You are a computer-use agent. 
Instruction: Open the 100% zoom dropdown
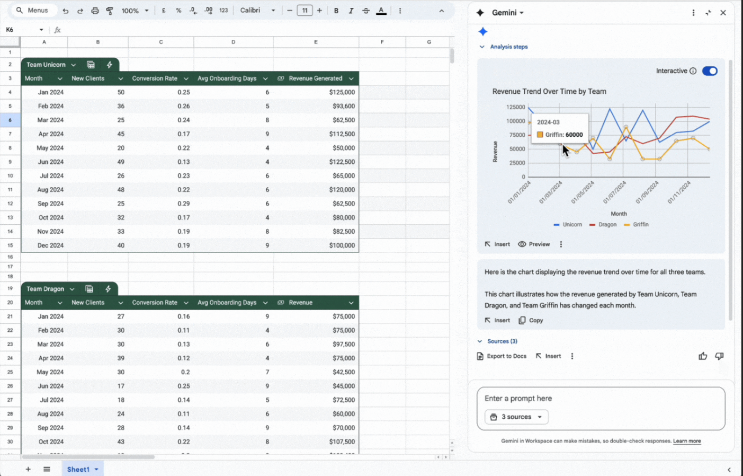coord(135,10)
